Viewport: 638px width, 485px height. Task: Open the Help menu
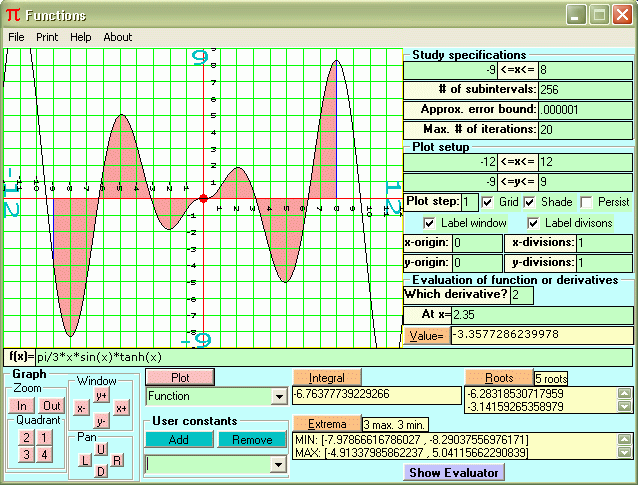80,37
